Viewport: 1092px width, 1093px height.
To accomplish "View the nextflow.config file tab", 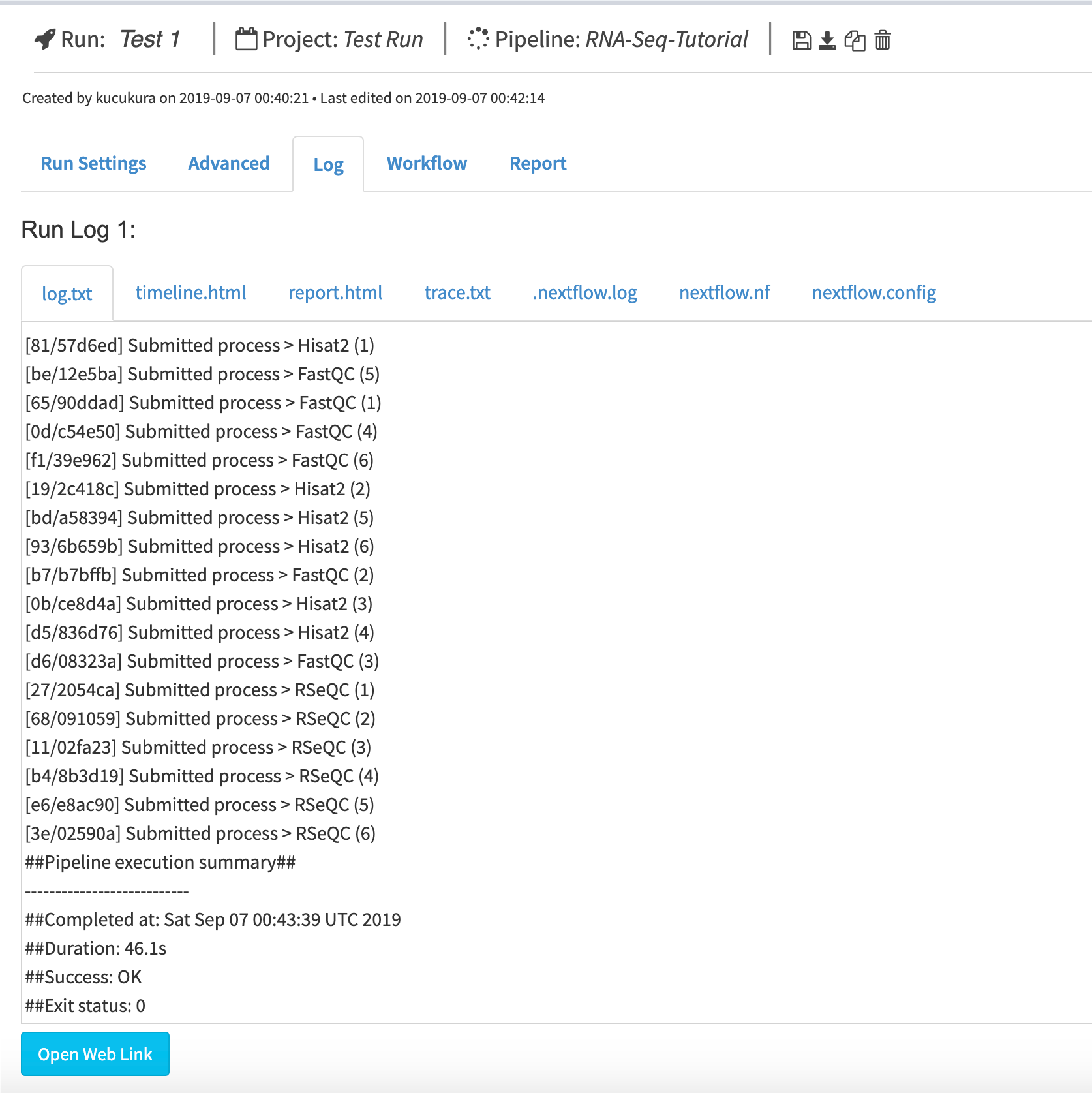I will click(873, 292).
